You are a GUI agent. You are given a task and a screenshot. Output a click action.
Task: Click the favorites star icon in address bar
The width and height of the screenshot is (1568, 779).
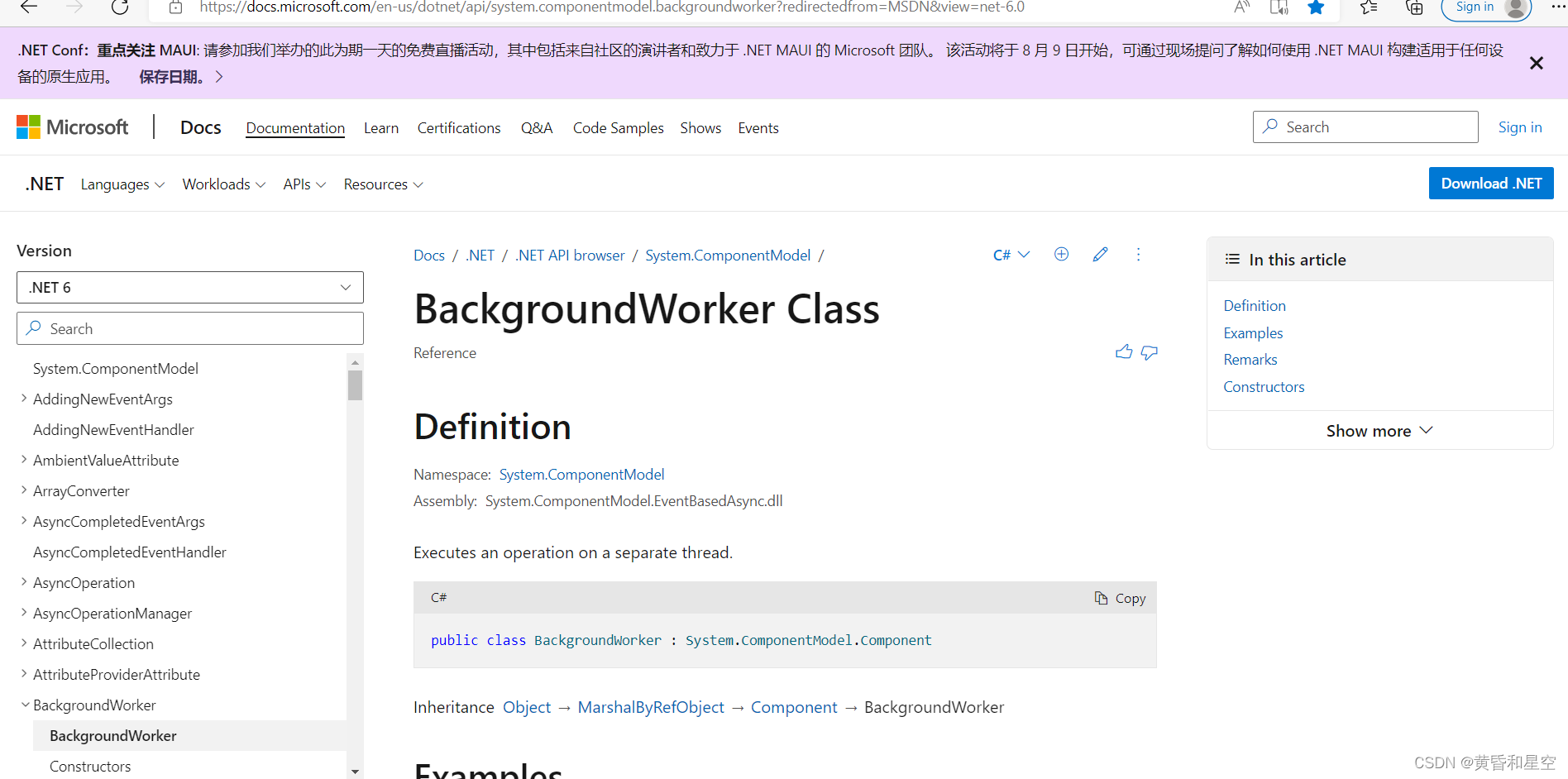pyautogui.click(x=1316, y=7)
